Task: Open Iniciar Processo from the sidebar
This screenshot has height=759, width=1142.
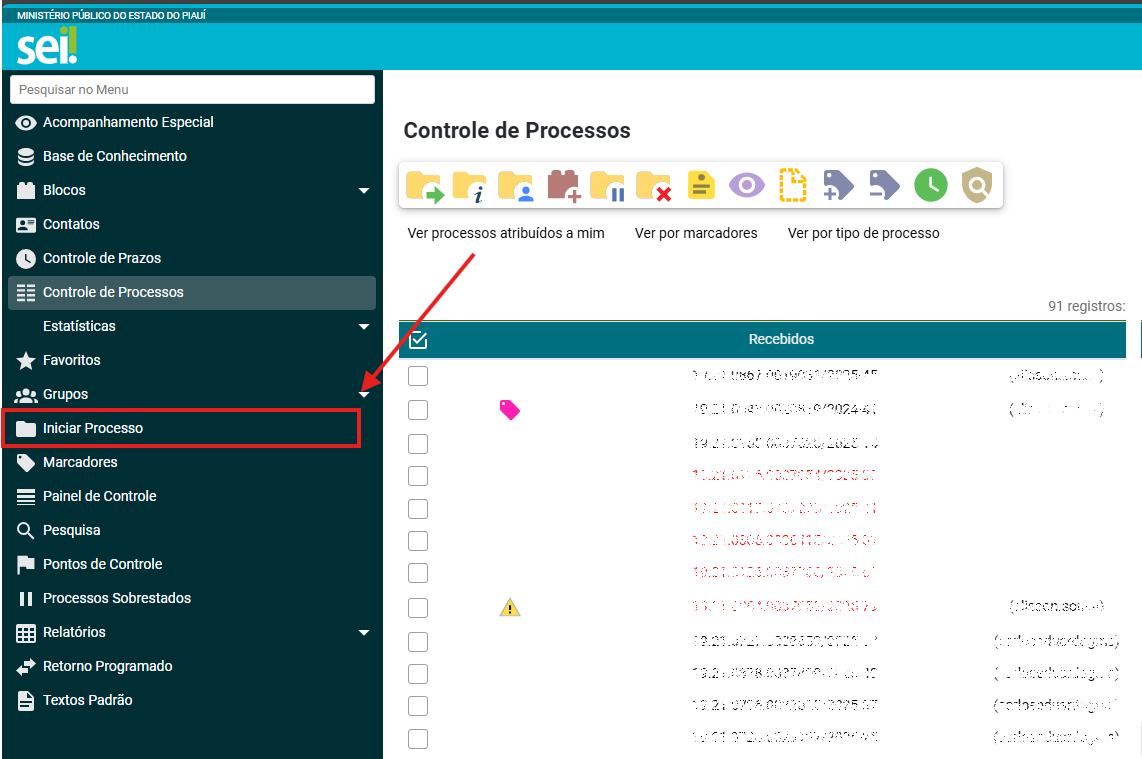Action: (x=93, y=428)
